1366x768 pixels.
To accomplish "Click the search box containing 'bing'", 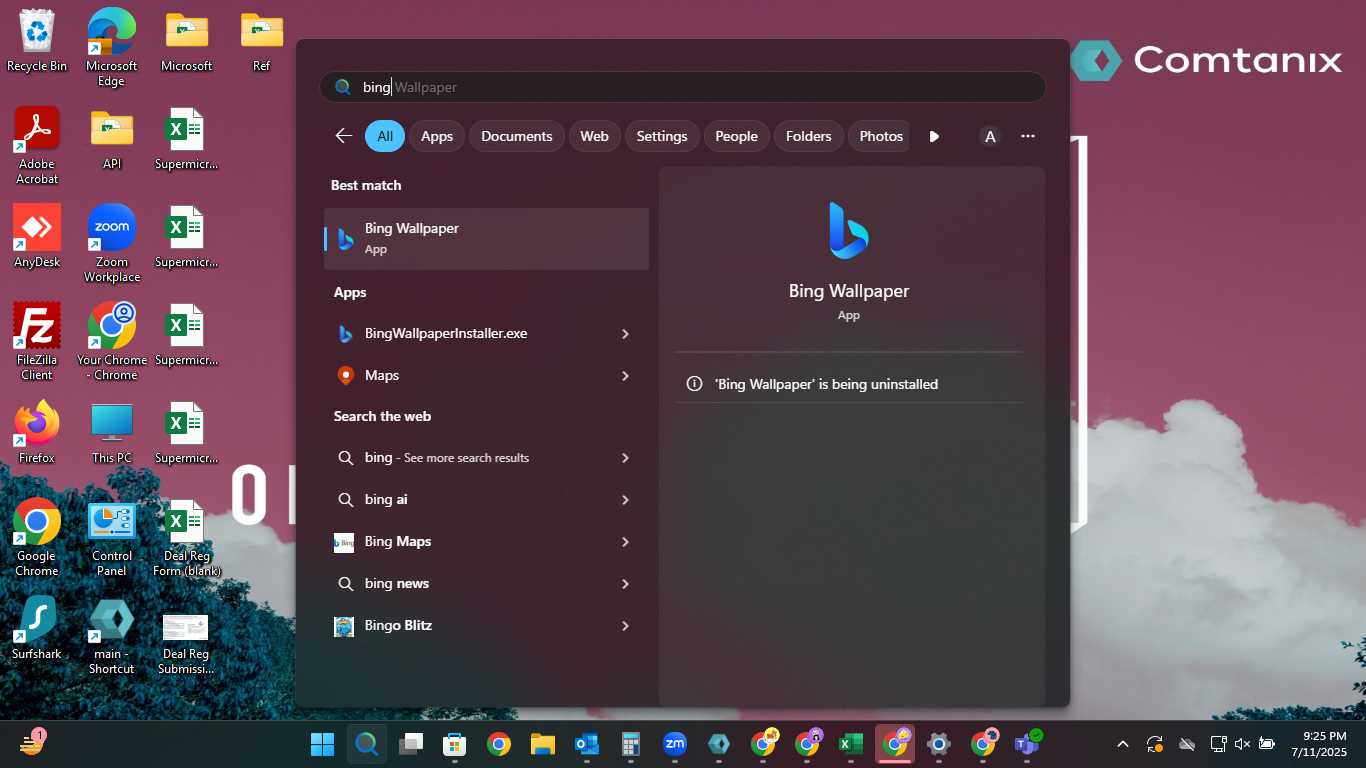I will [x=683, y=87].
